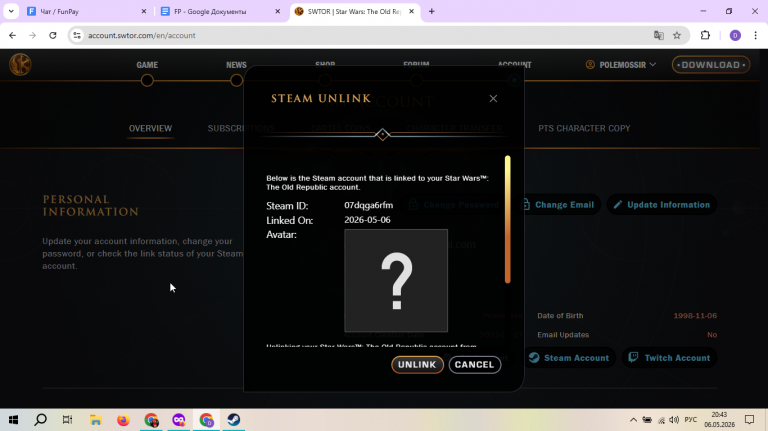
Task: Close the SWTOR browser tab
Action: pyautogui.click(x=411, y=11)
